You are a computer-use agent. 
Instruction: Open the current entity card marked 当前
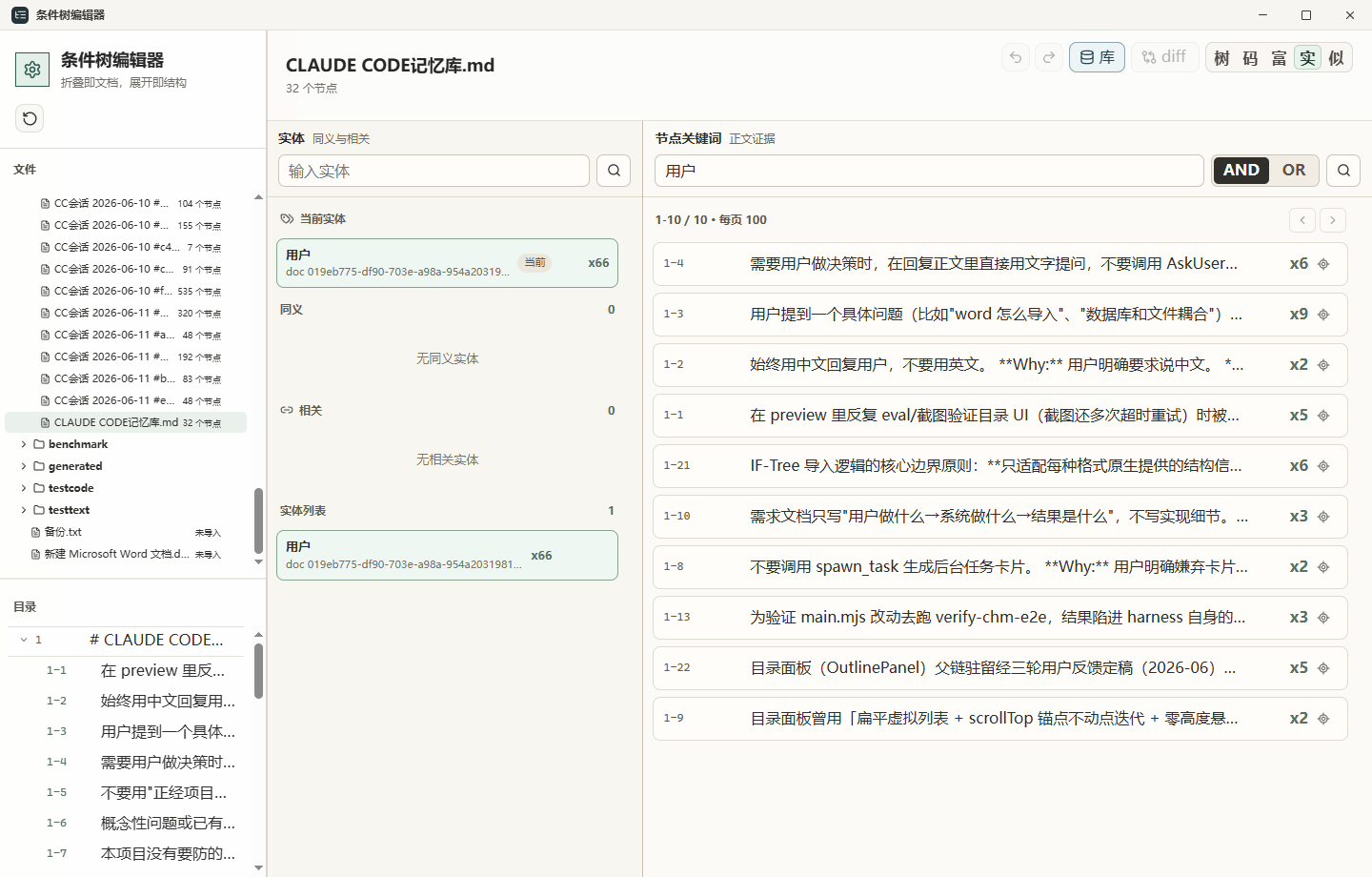(x=447, y=263)
